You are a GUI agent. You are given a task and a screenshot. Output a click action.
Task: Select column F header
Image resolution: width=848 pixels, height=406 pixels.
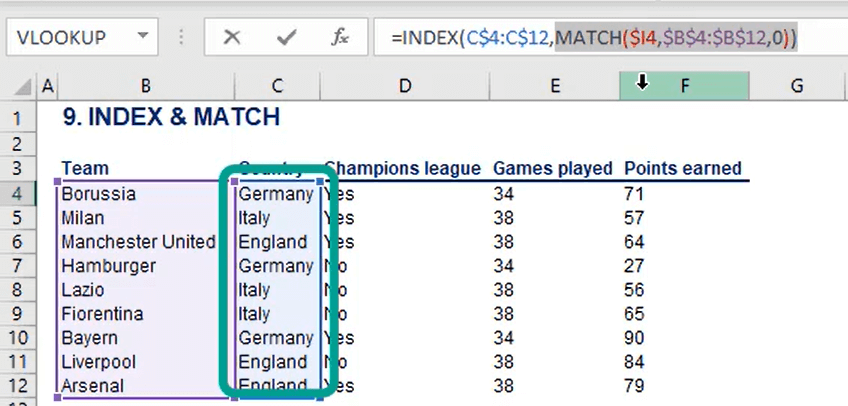[684, 85]
